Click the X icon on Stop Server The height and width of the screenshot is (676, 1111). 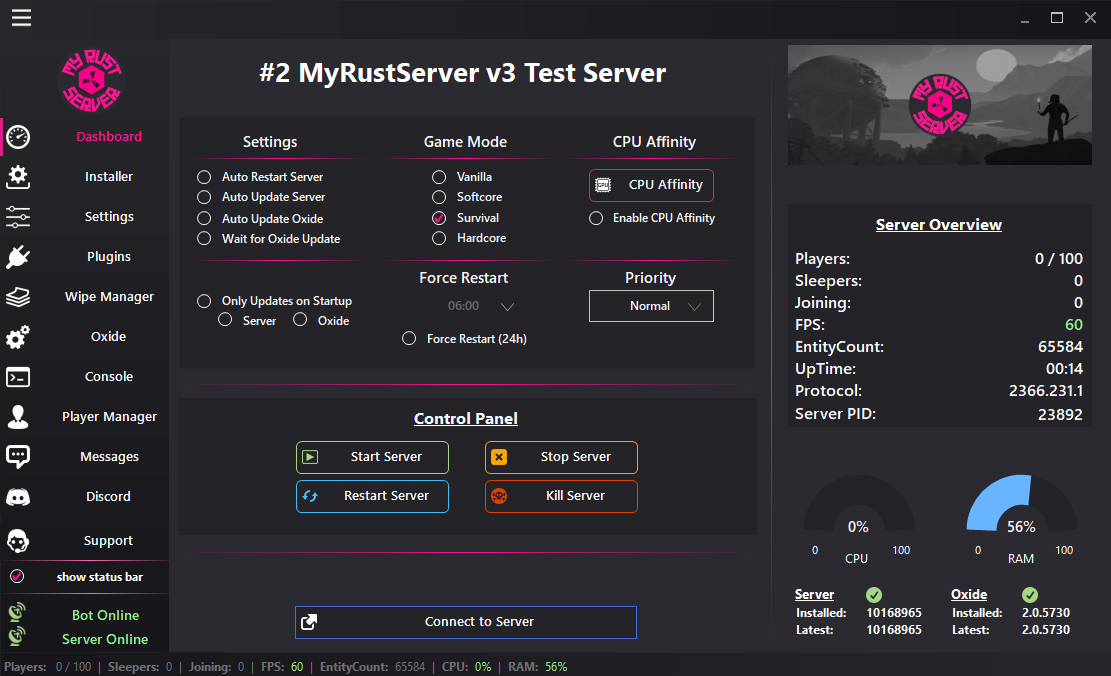pos(499,457)
